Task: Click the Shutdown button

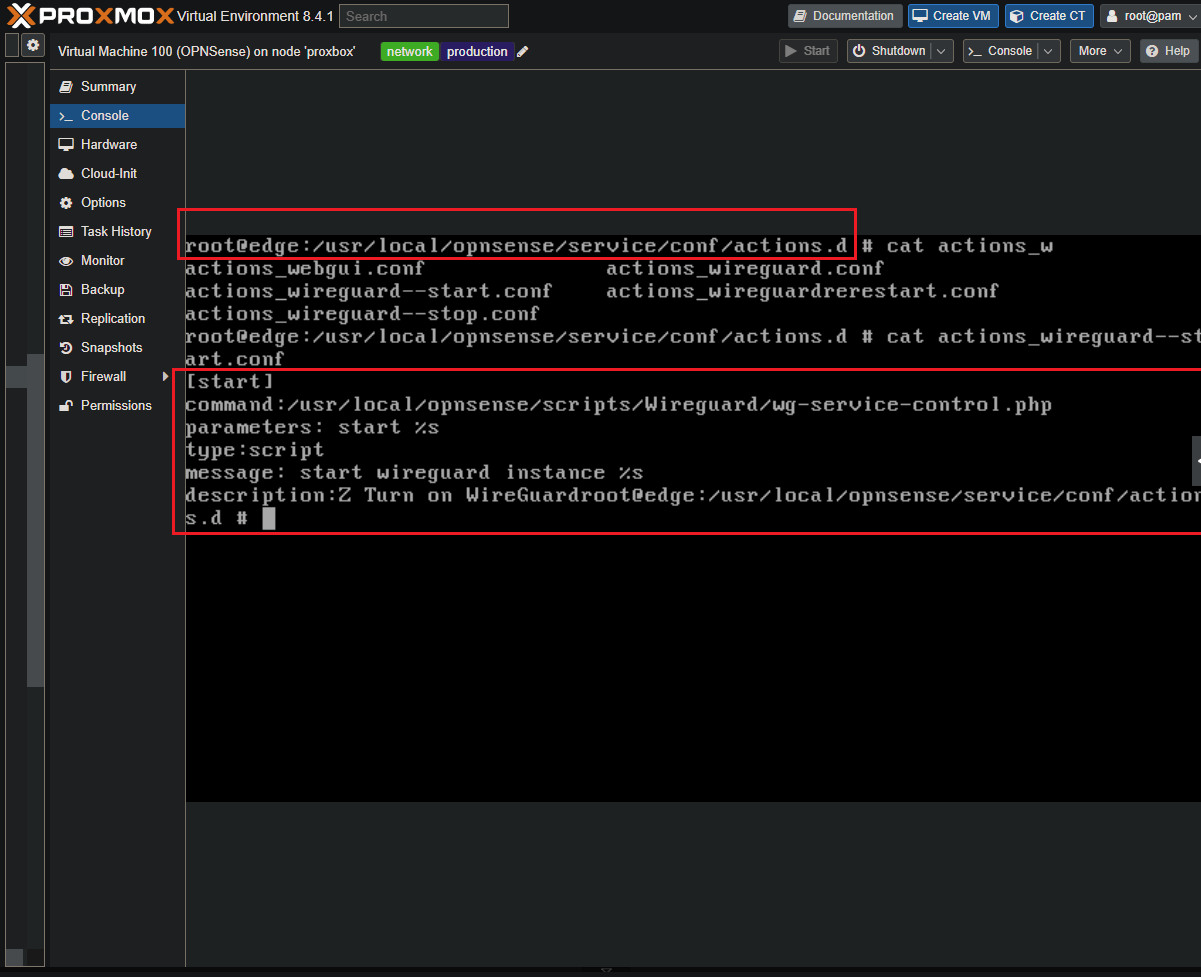Action: pyautogui.click(x=890, y=51)
